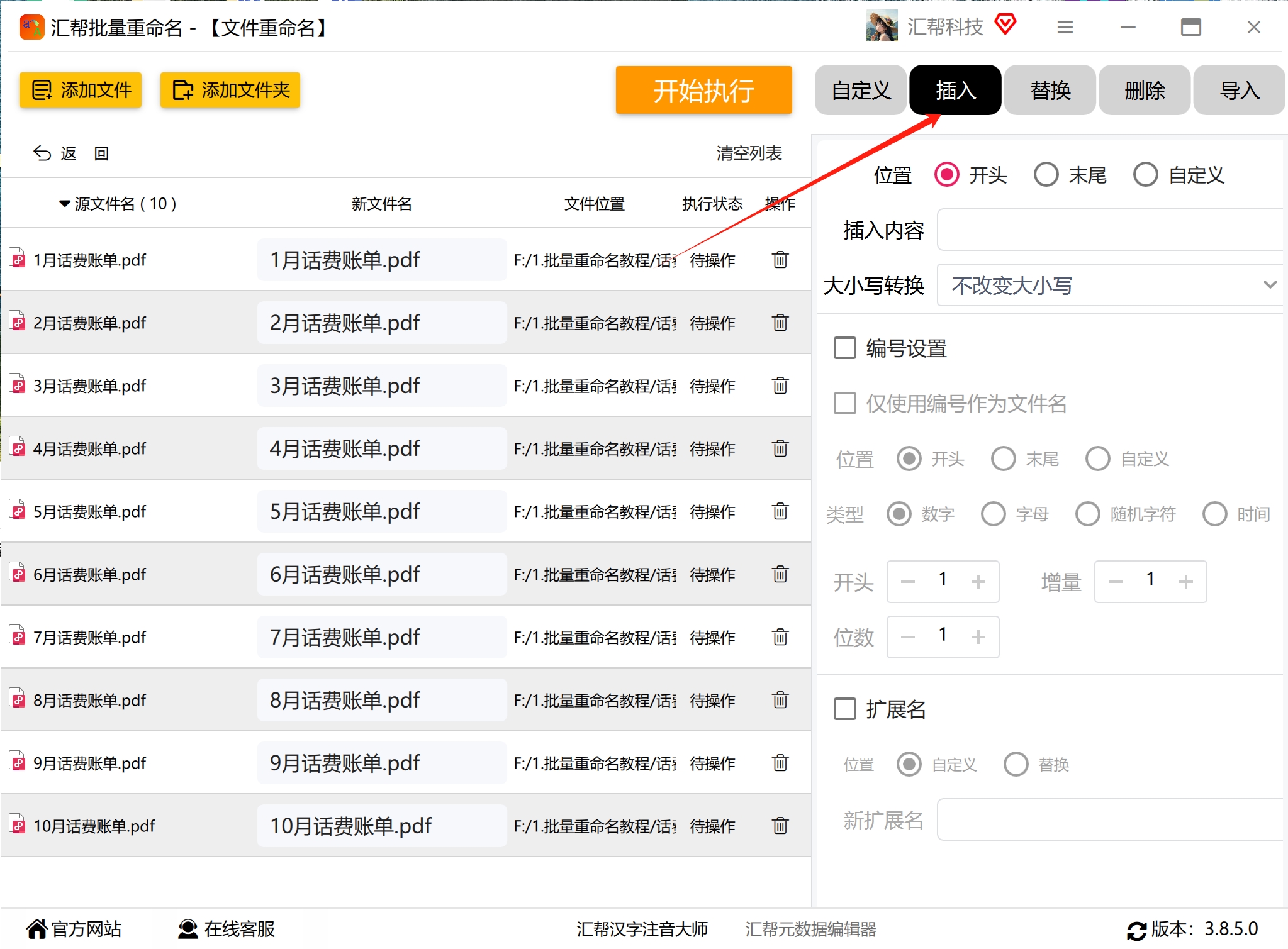Go back using the 返回 button
Image resolution: width=1288 pixels, height=949 pixels.
pyautogui.click(x=71, y=153)
